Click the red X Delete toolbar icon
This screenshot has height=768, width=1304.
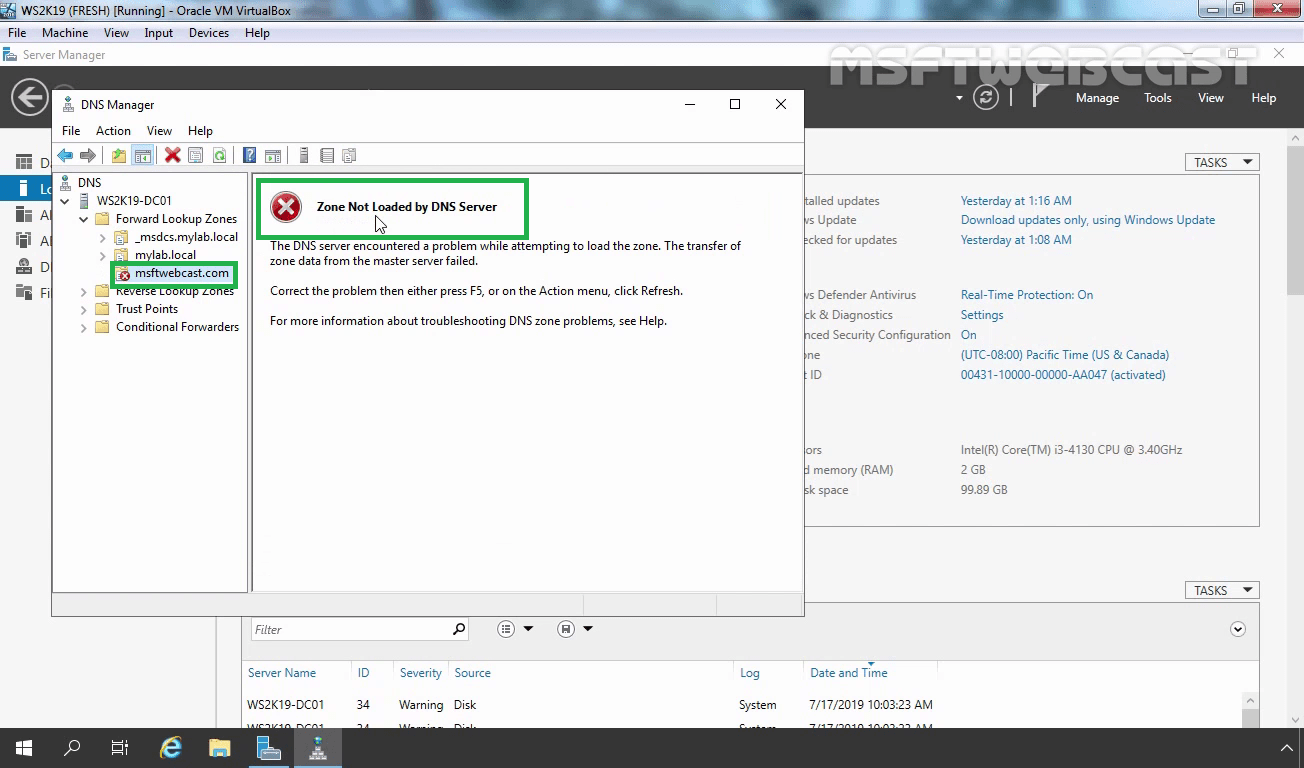pos(172,155)
